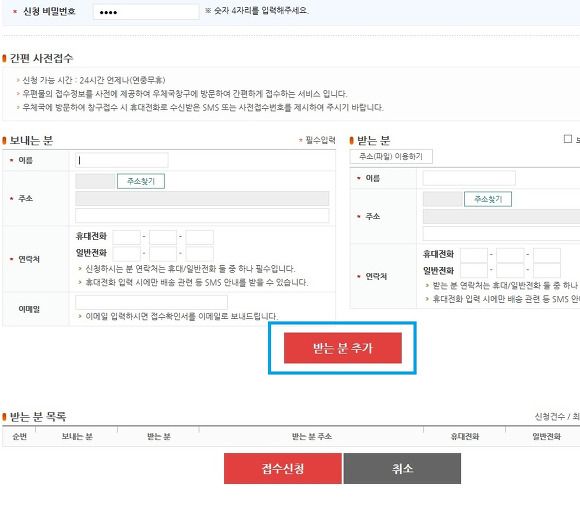Tick the checkbox beside 받는 분 heading
Screen dimensions: 580x505
567,139
